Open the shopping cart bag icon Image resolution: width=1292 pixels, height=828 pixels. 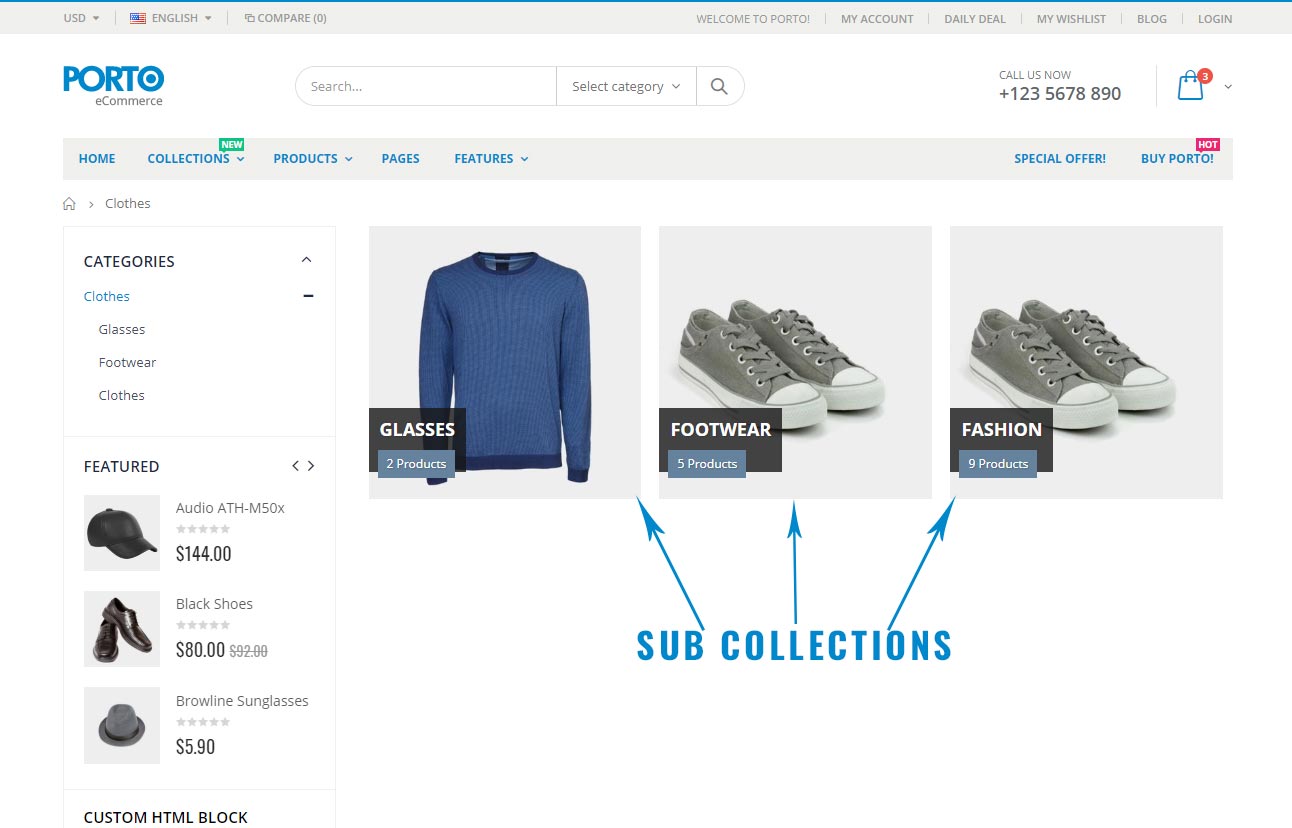click(x=1190, y=86)
